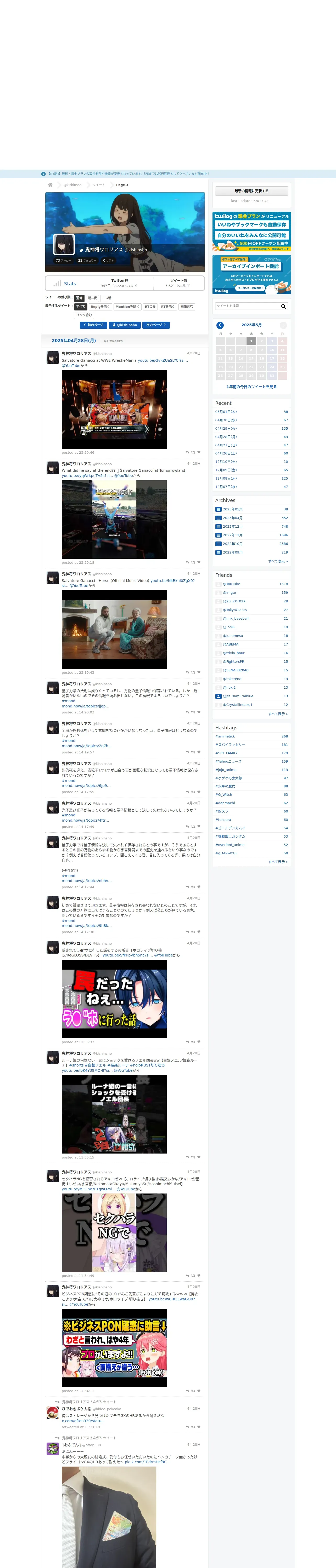Click calendar day 1
The height and width of the screenshot is (1568, 336).
tap(251, 342)
